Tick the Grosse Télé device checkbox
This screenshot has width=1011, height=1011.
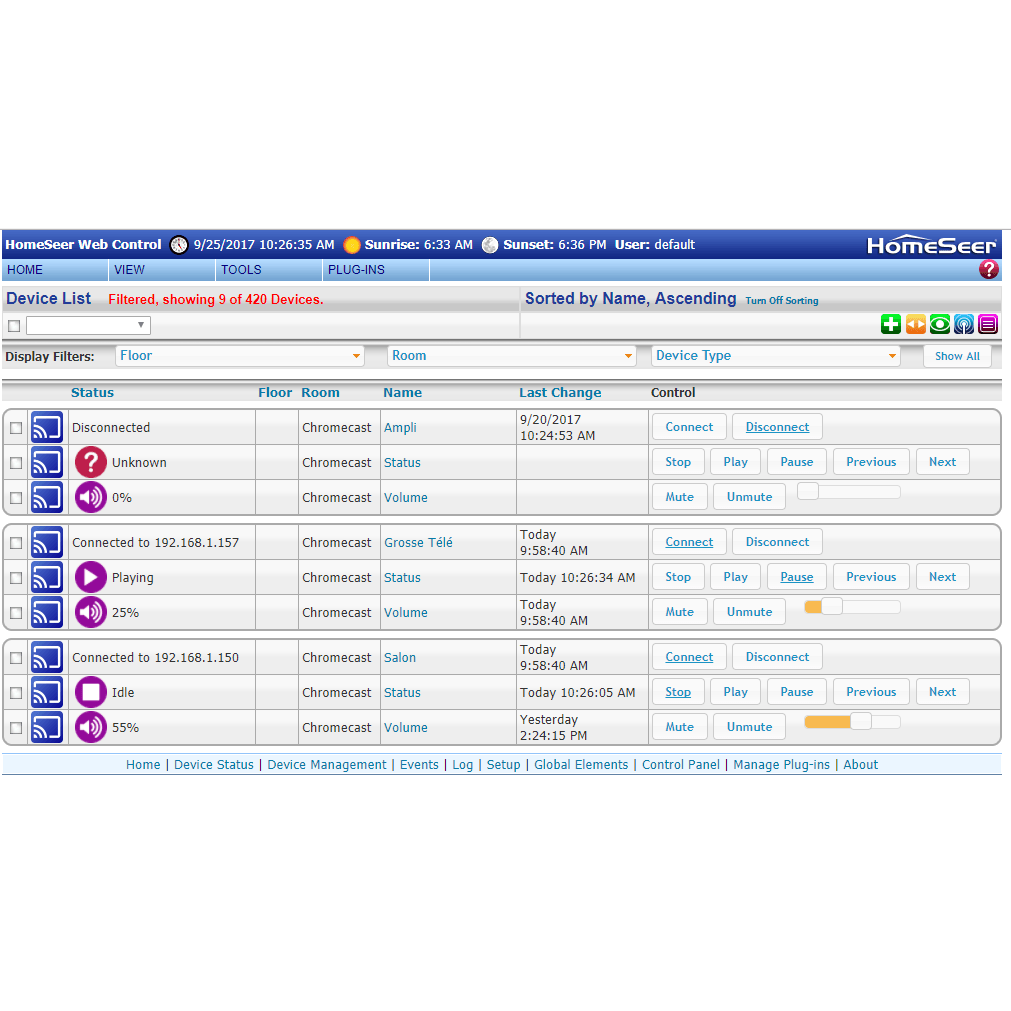pos(16,543)
